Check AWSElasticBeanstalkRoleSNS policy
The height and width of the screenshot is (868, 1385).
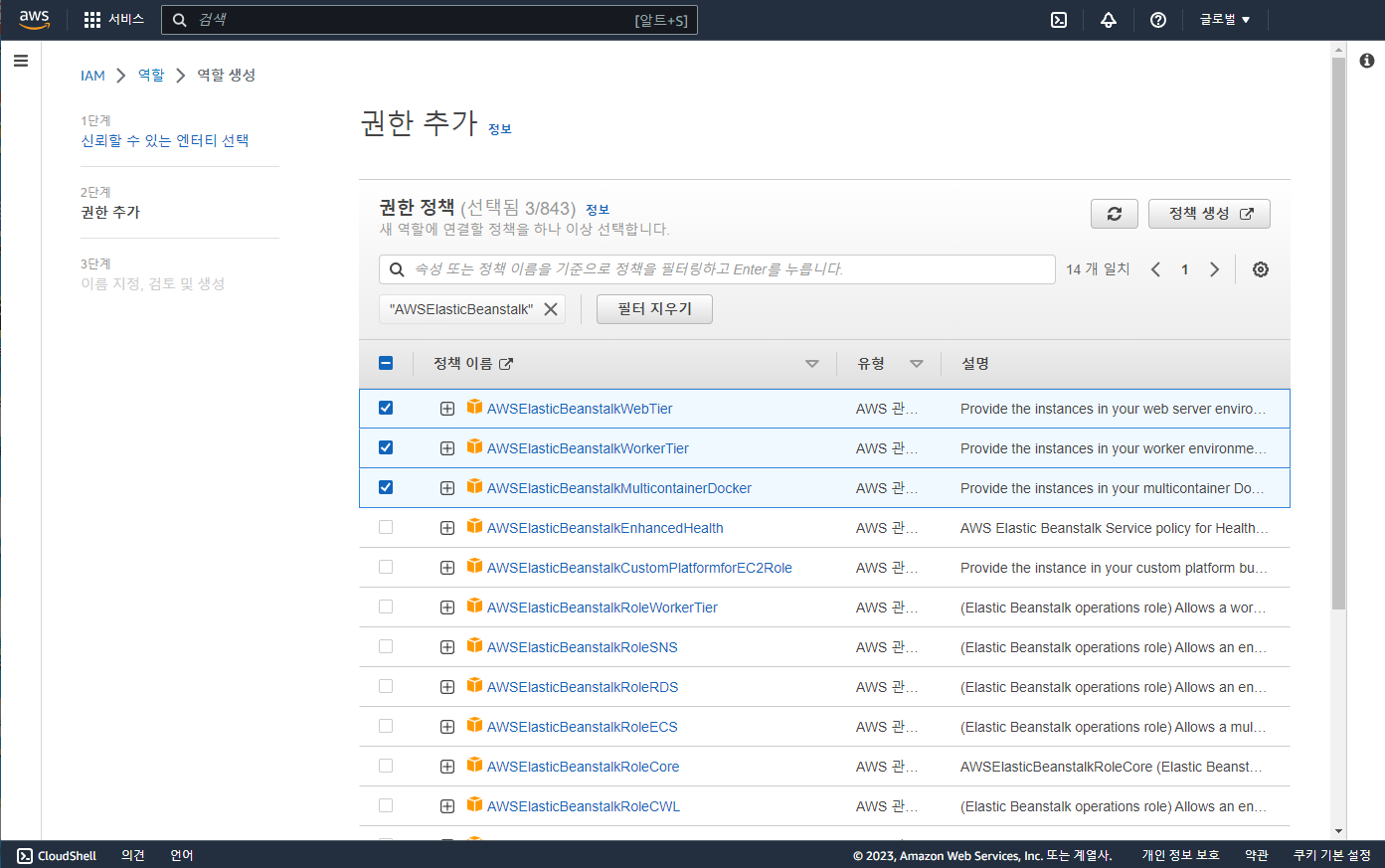tap(386, 646)
